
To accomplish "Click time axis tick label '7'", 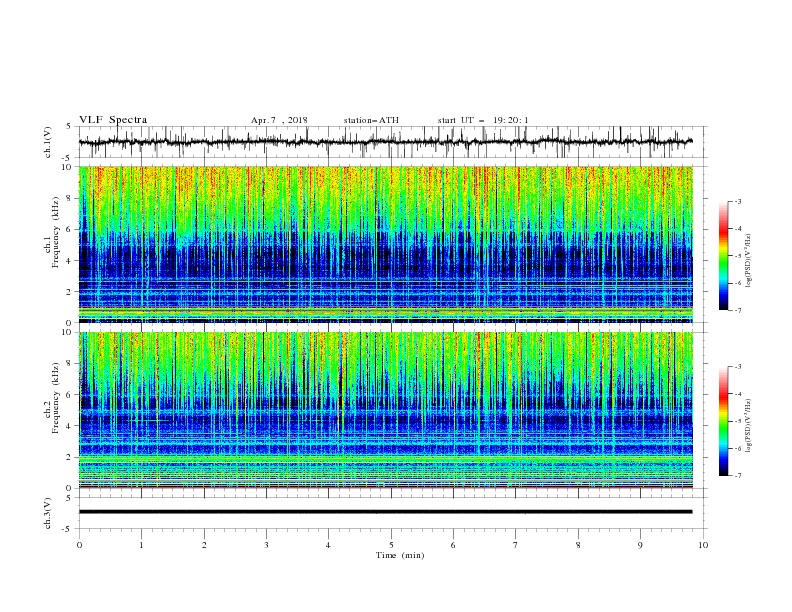I will [x=516, y=545].
